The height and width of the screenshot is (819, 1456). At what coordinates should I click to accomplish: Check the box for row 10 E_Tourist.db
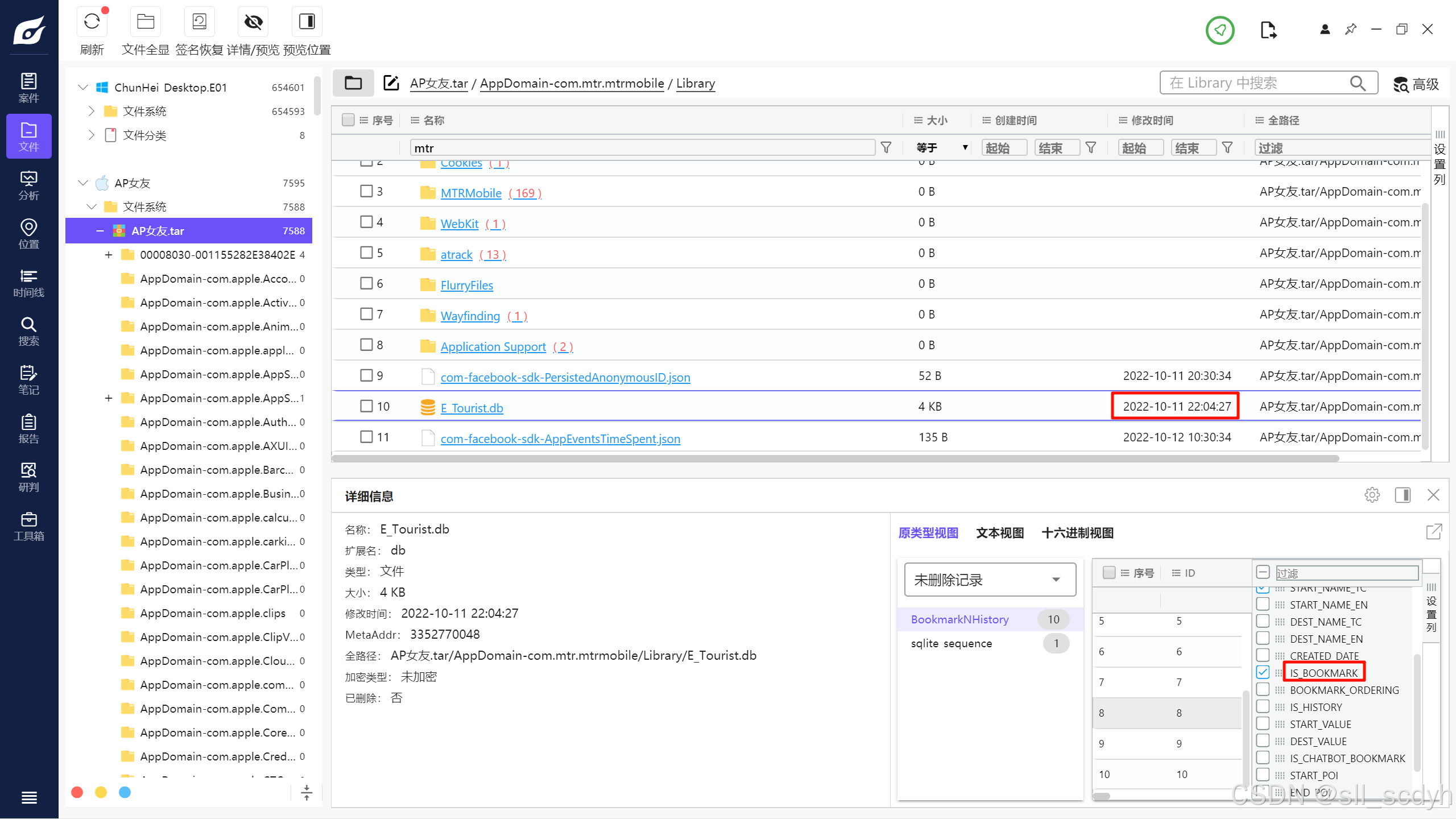coord(366,406)
